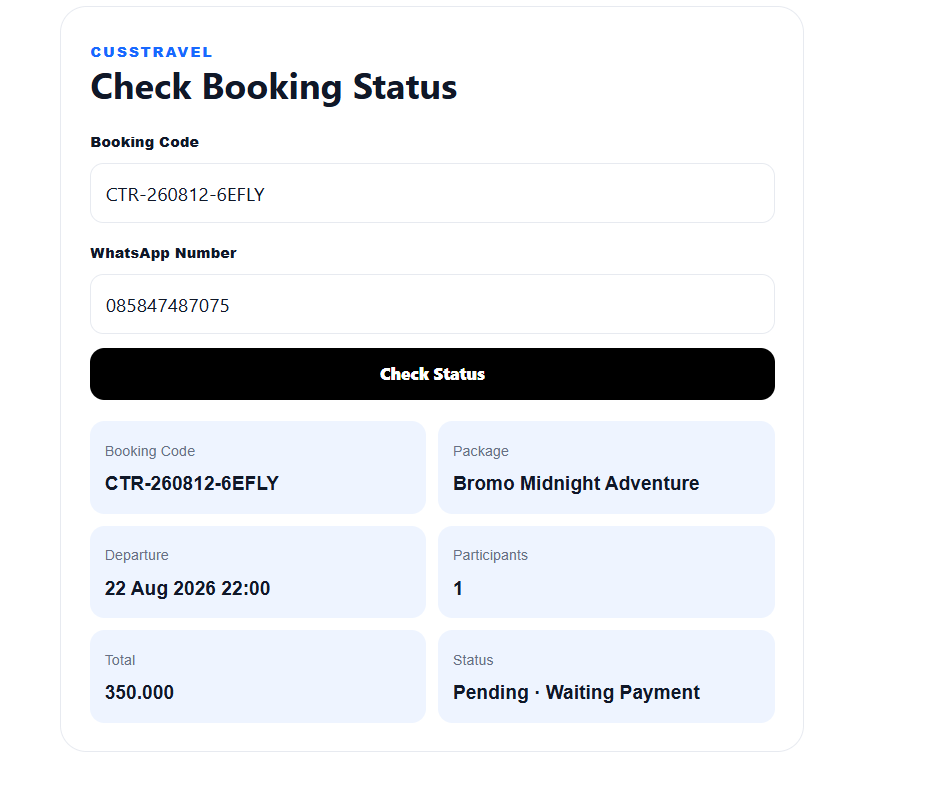Select the Status result card
This screenshot has width=933, height=808.
[606, 677]
